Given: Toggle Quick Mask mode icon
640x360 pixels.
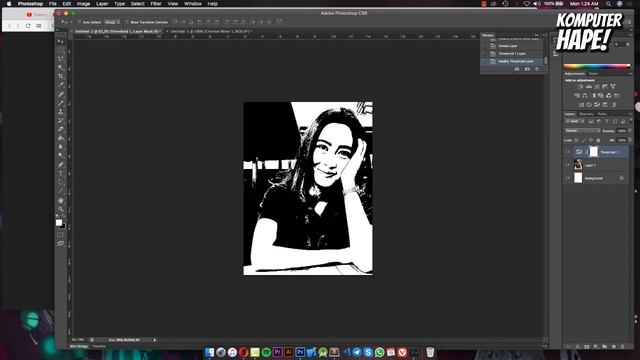Looking at the screenshot, I should (x=60, y=235).
